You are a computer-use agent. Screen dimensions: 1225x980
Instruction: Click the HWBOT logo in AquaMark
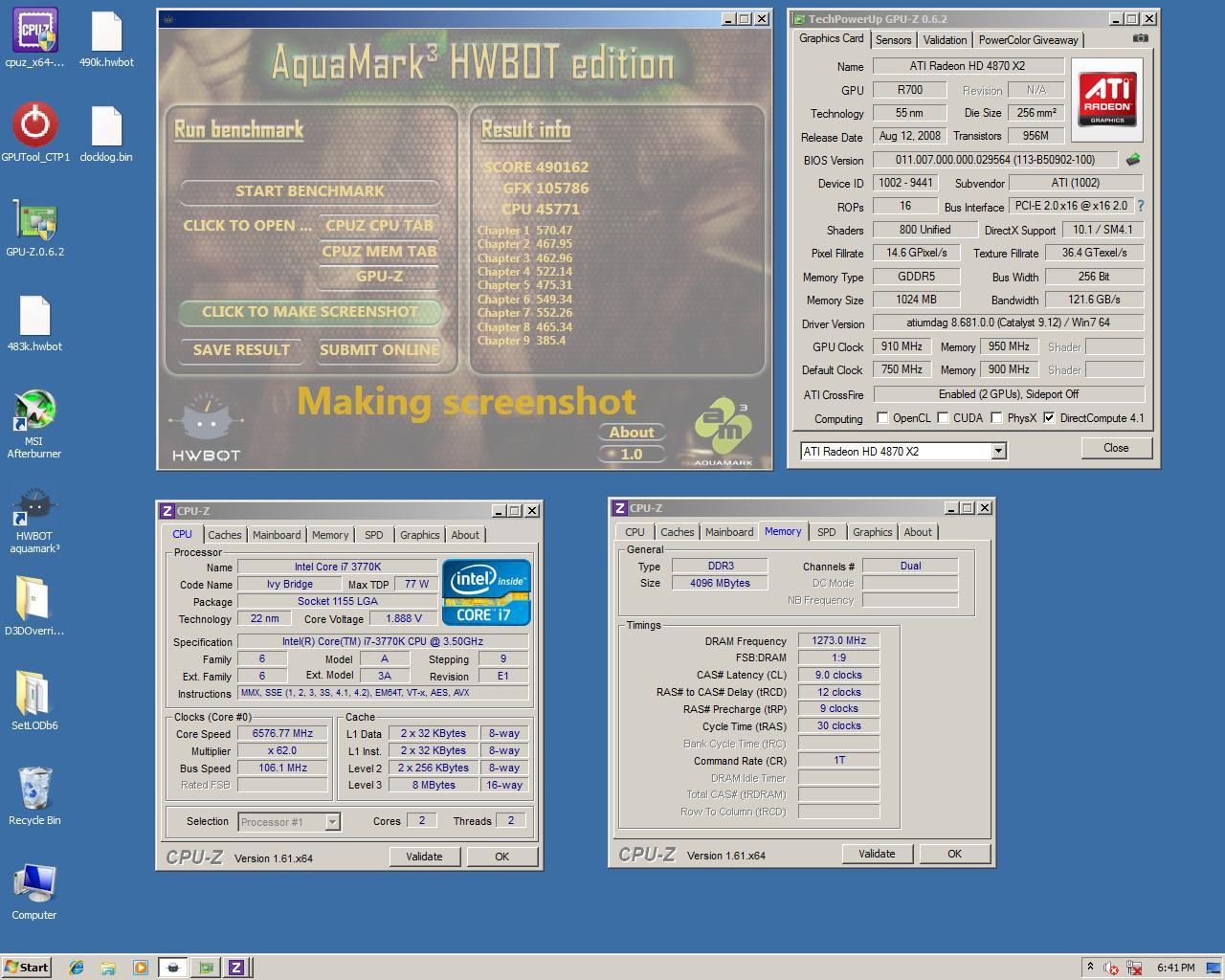(206, 428)
